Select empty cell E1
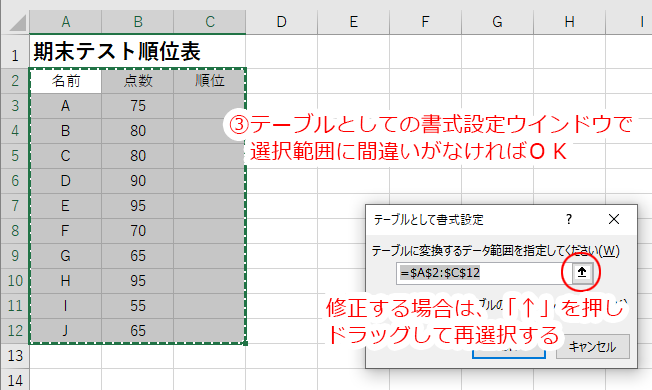 click(353, 52)
